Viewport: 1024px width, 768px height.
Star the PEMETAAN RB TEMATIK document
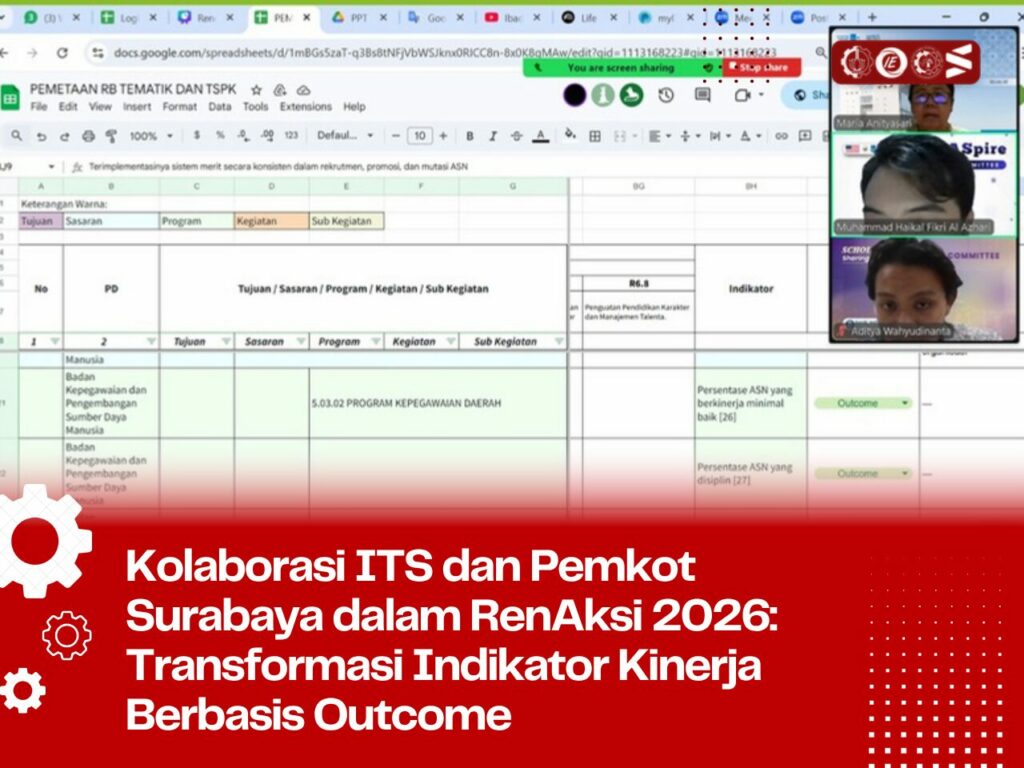tap(257, 90)
